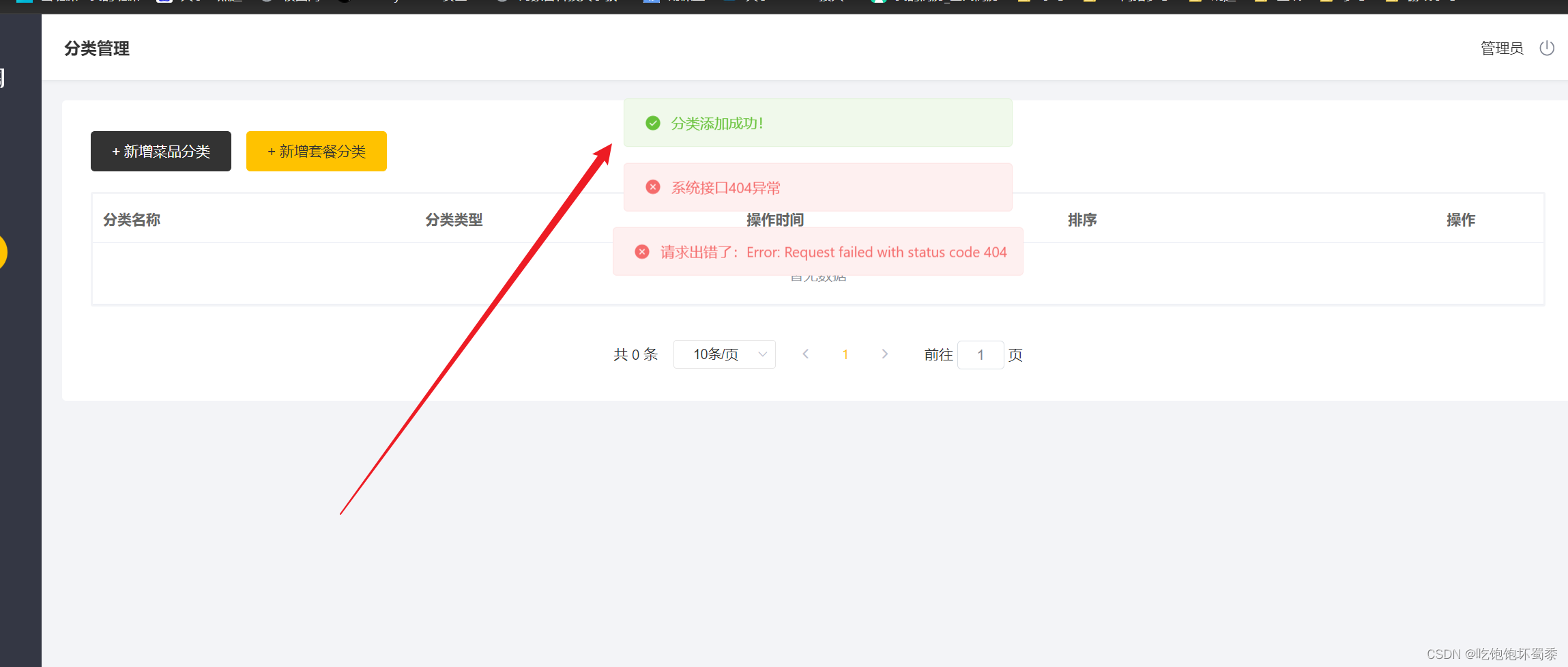Open the 10条/页 page size dropdown

click(x=724, y=354)
